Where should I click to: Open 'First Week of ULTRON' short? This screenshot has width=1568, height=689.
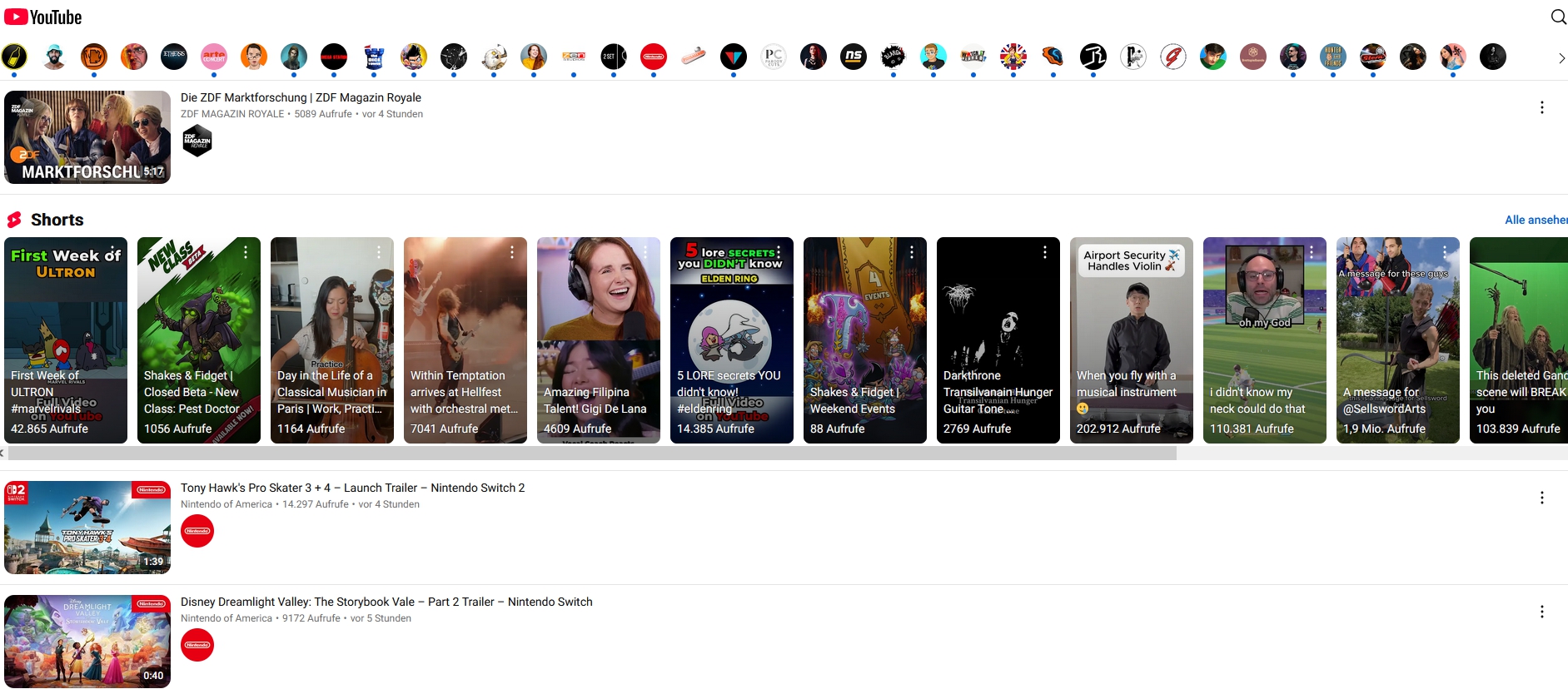66,340
